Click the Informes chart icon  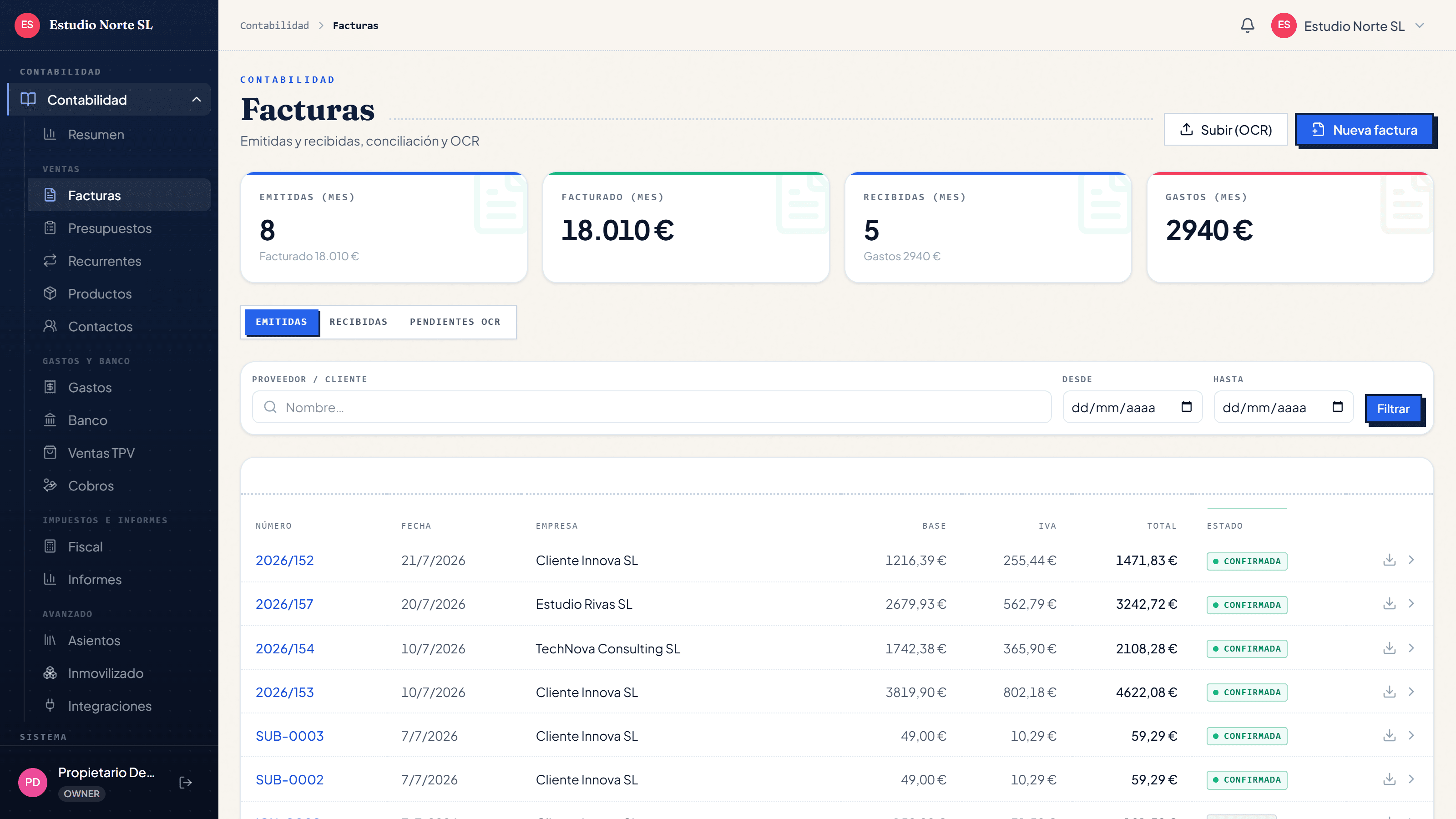click(x=50, y=579)
